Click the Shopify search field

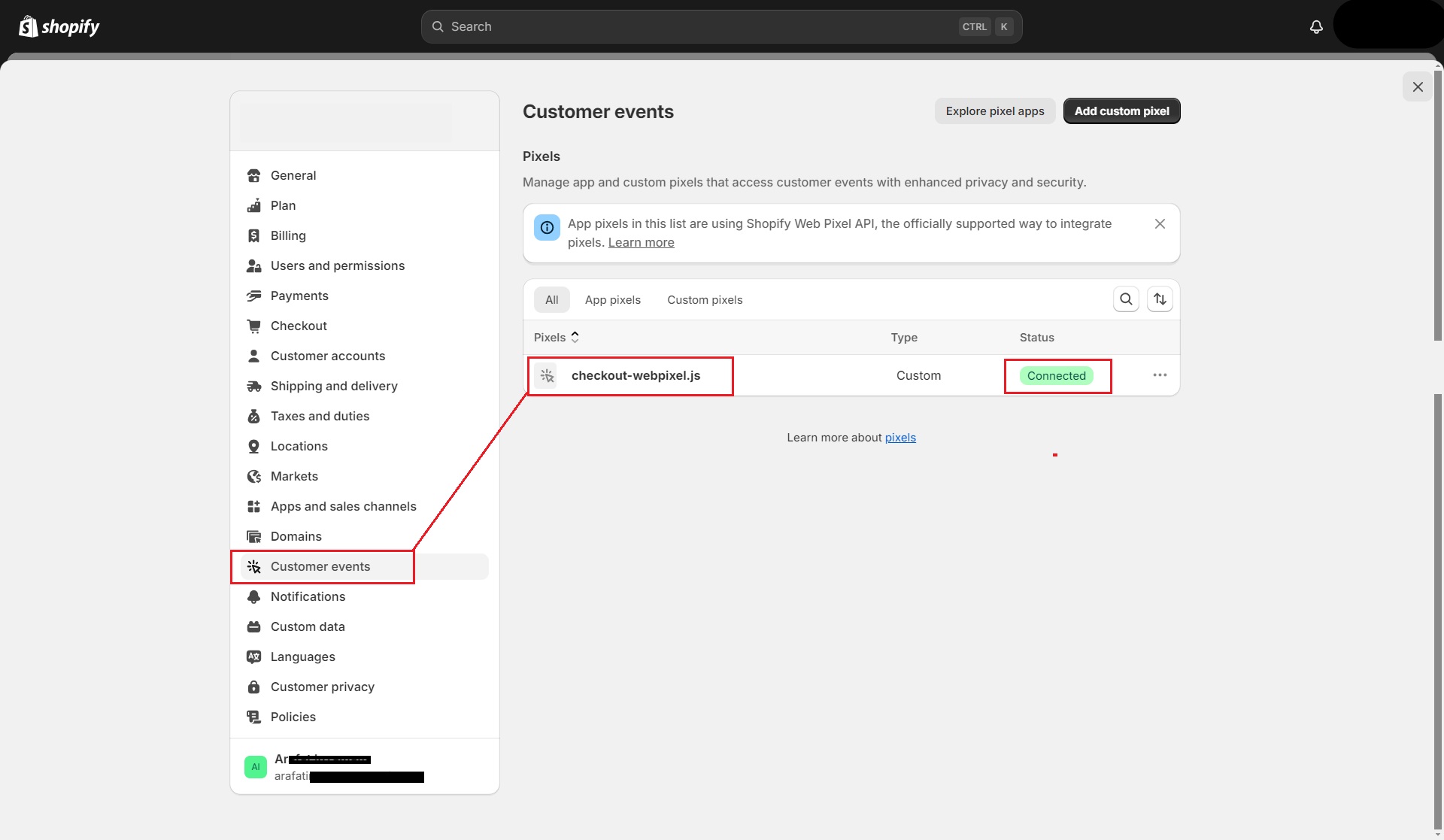721,26
